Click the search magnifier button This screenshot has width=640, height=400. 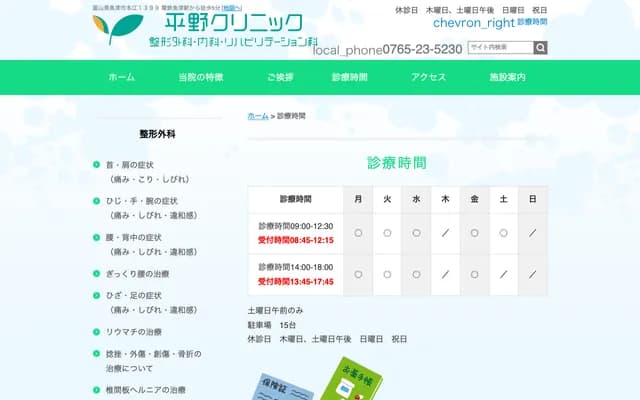(540, 48)
